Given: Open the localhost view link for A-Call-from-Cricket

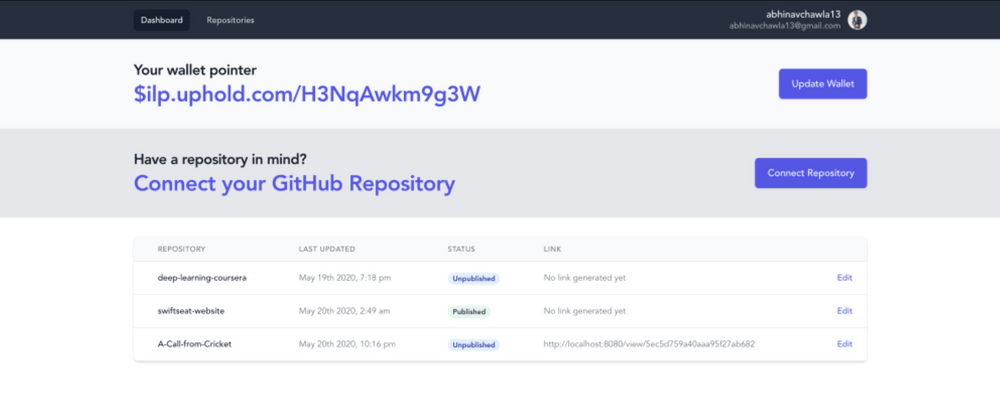Looking at the screenshot, I should point(648,344).
